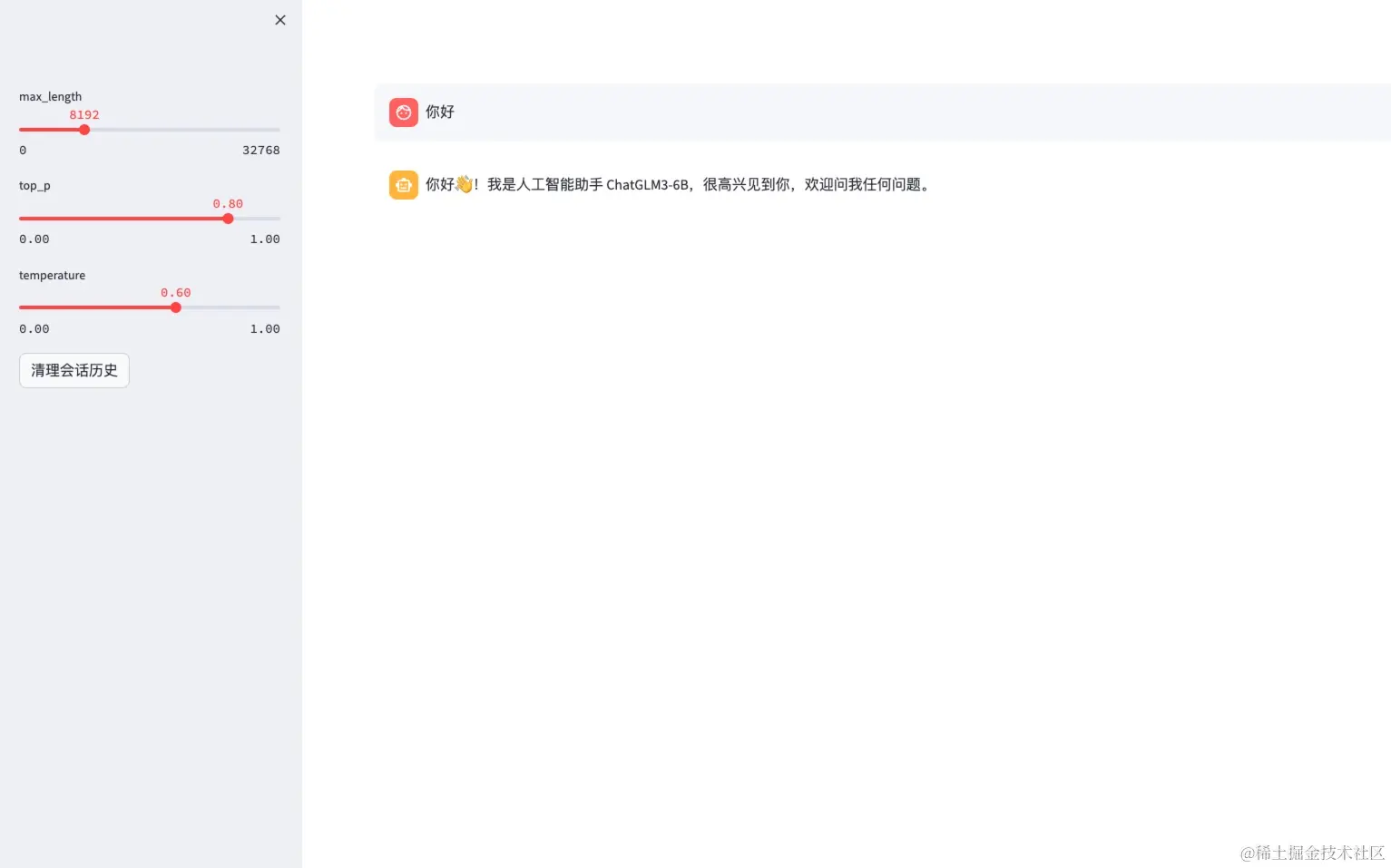Click the user message text 你好

440,112
